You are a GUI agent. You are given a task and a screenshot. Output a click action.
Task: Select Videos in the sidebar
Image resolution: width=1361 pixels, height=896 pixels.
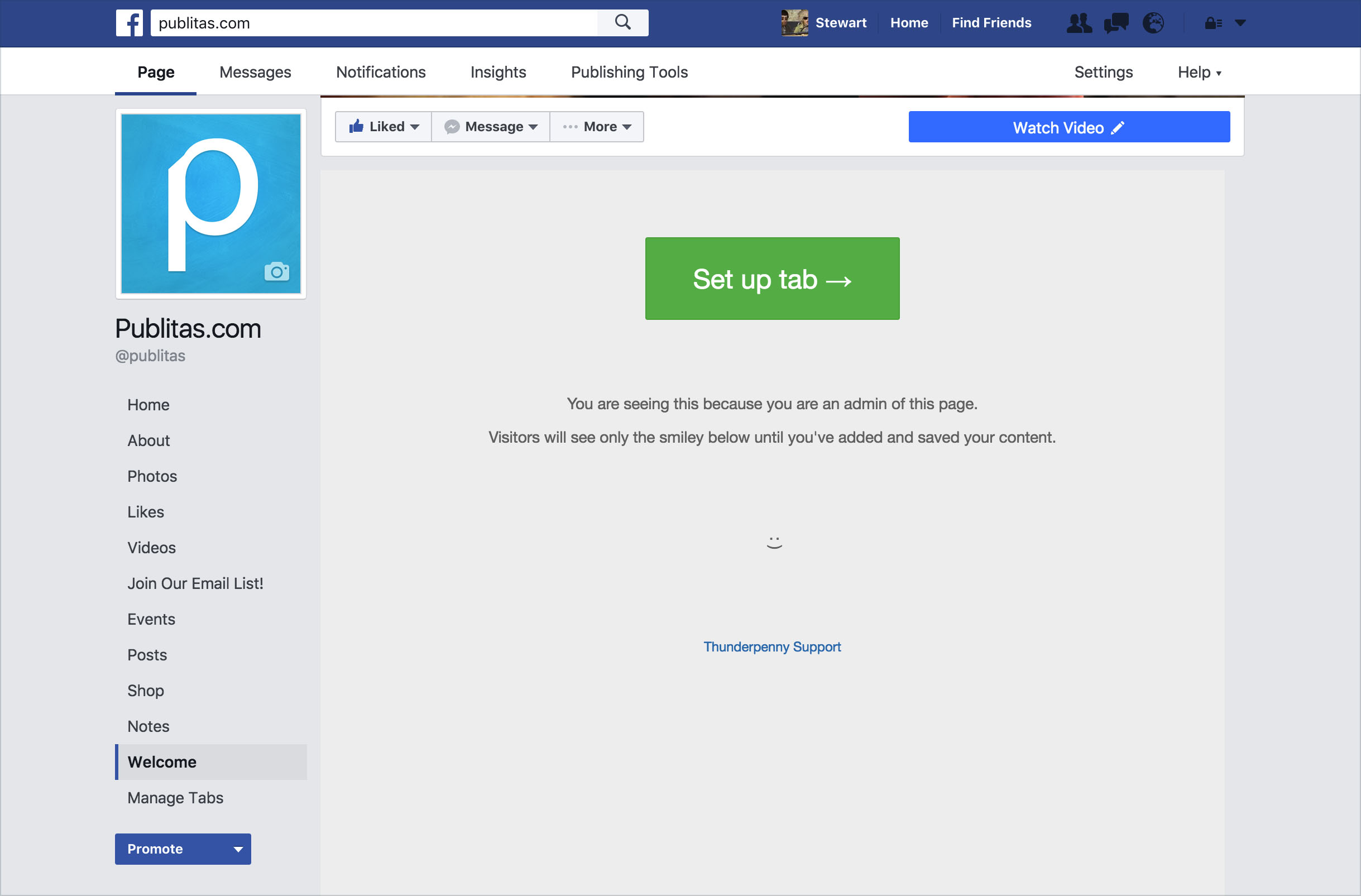pos(151,548)
